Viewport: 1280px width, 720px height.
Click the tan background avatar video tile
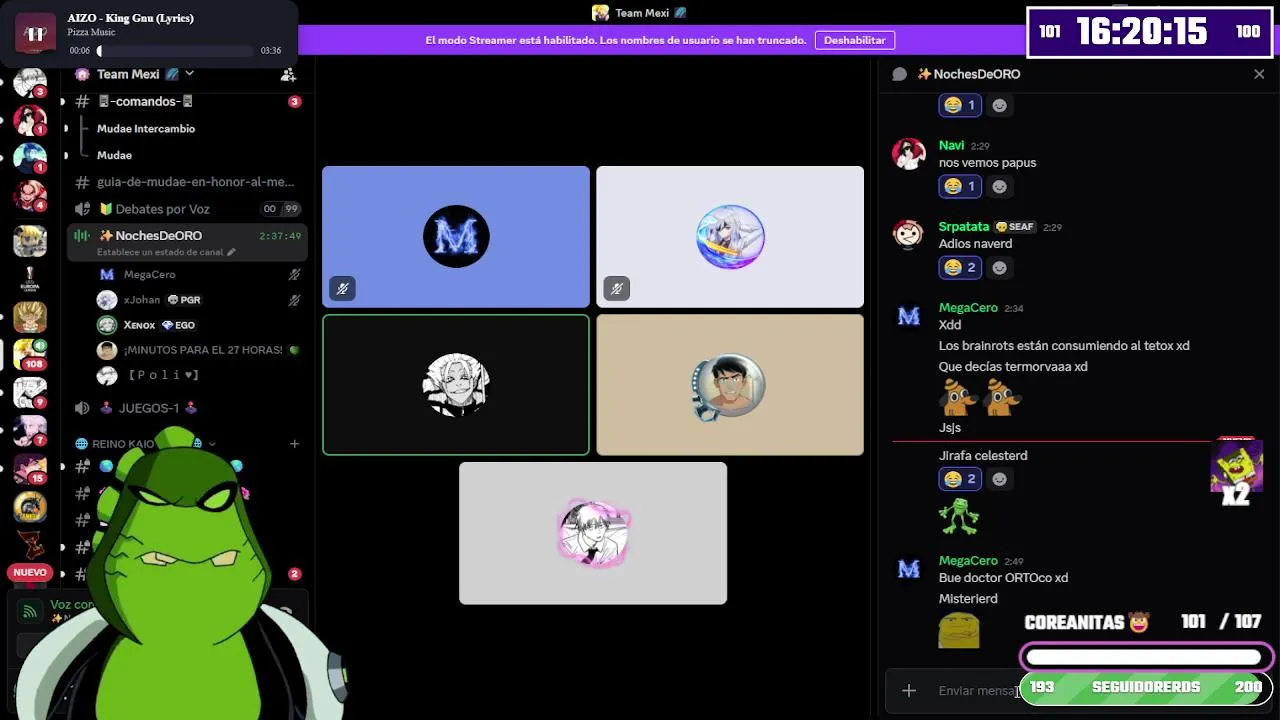(730, 385)
